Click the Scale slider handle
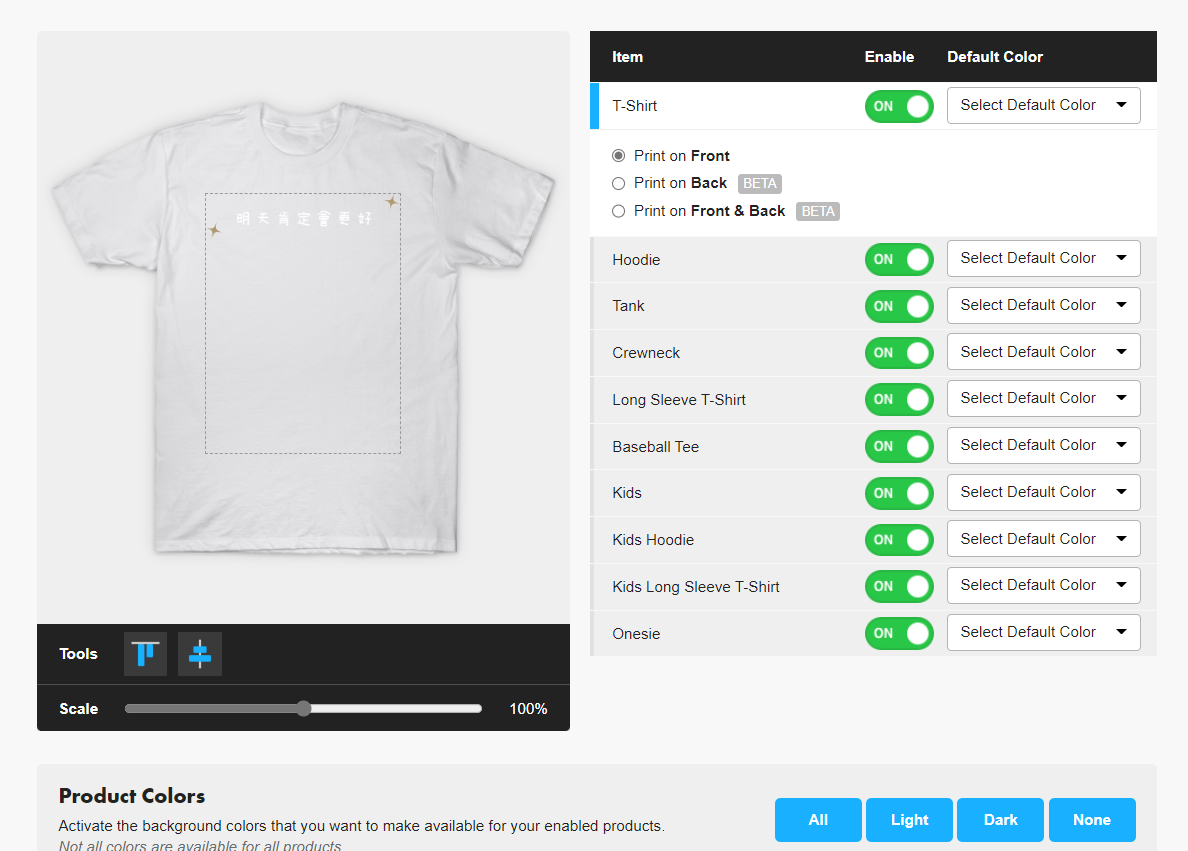The height and width of the screenshot is (851, 1188). 303,709
